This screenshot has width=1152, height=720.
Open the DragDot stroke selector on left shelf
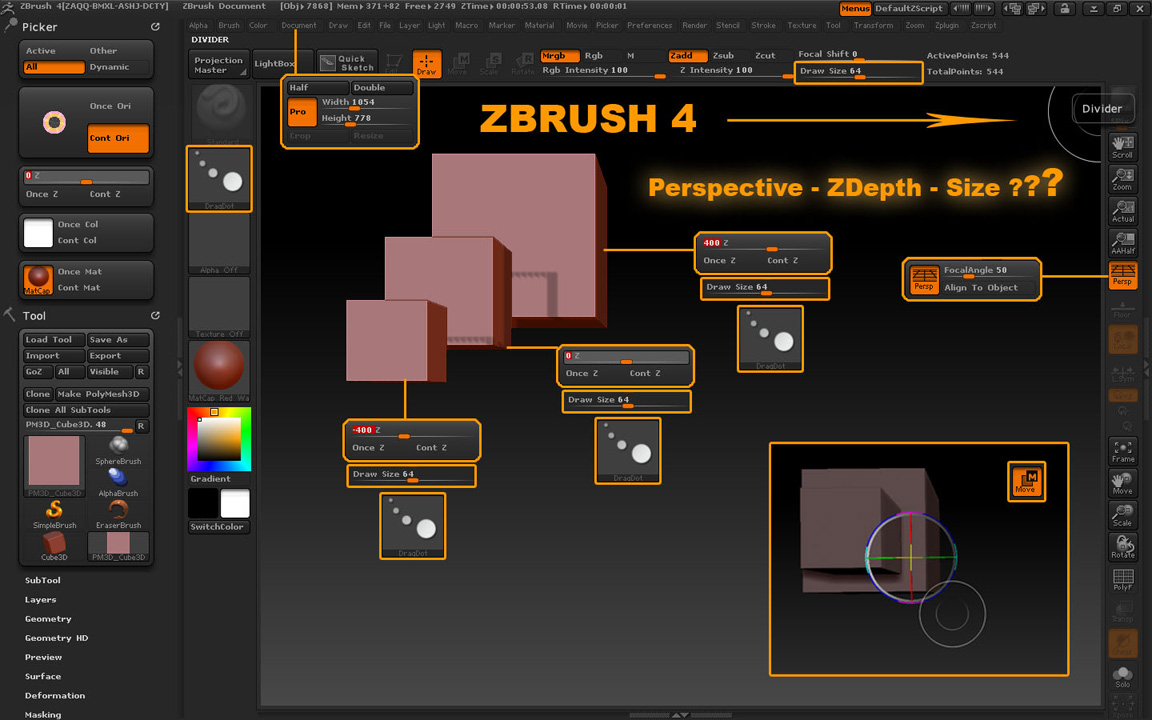coord(219,179)
